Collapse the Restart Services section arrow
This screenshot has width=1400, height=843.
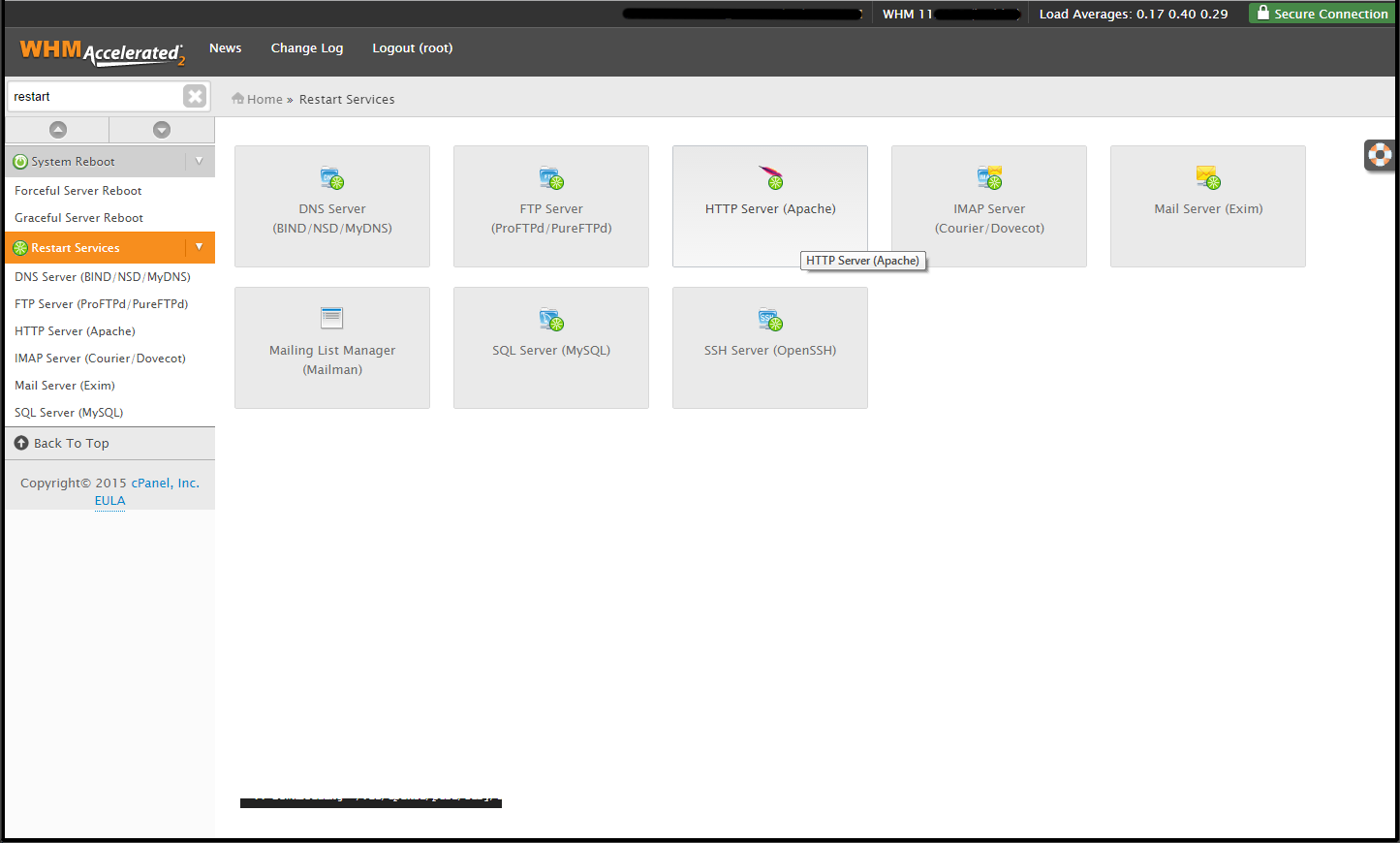199,247
